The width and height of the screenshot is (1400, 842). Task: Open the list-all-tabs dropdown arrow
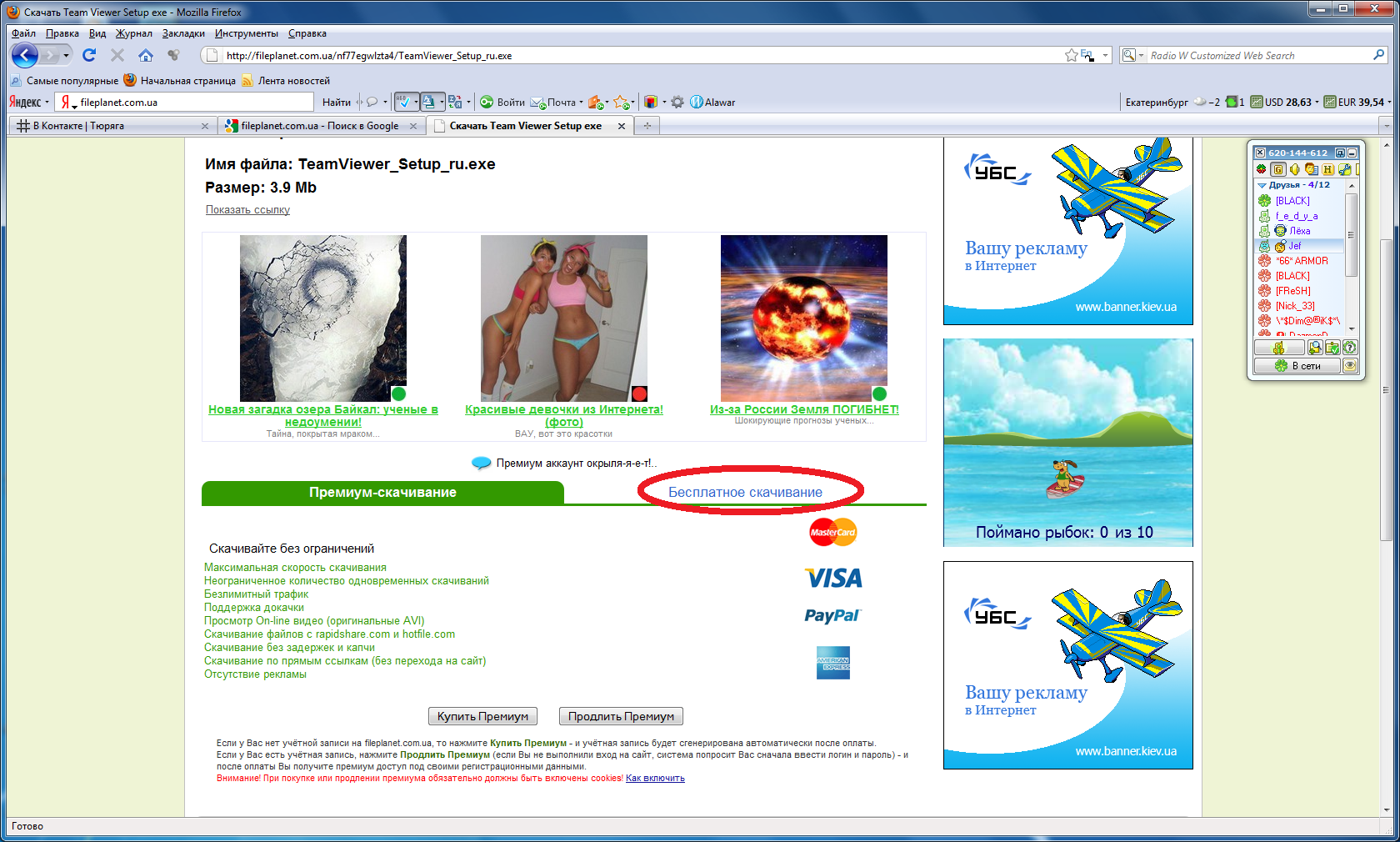1386,125
